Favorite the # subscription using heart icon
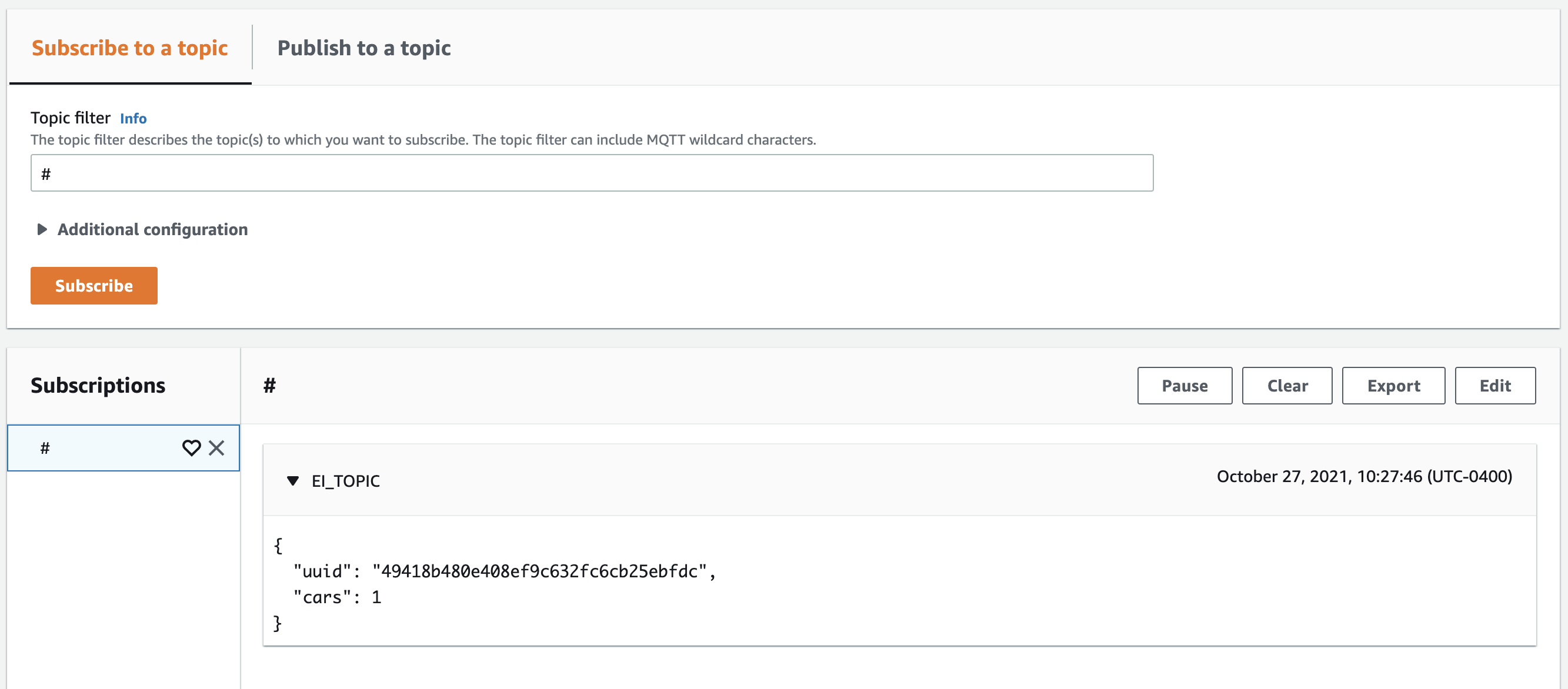 point(192,448)
